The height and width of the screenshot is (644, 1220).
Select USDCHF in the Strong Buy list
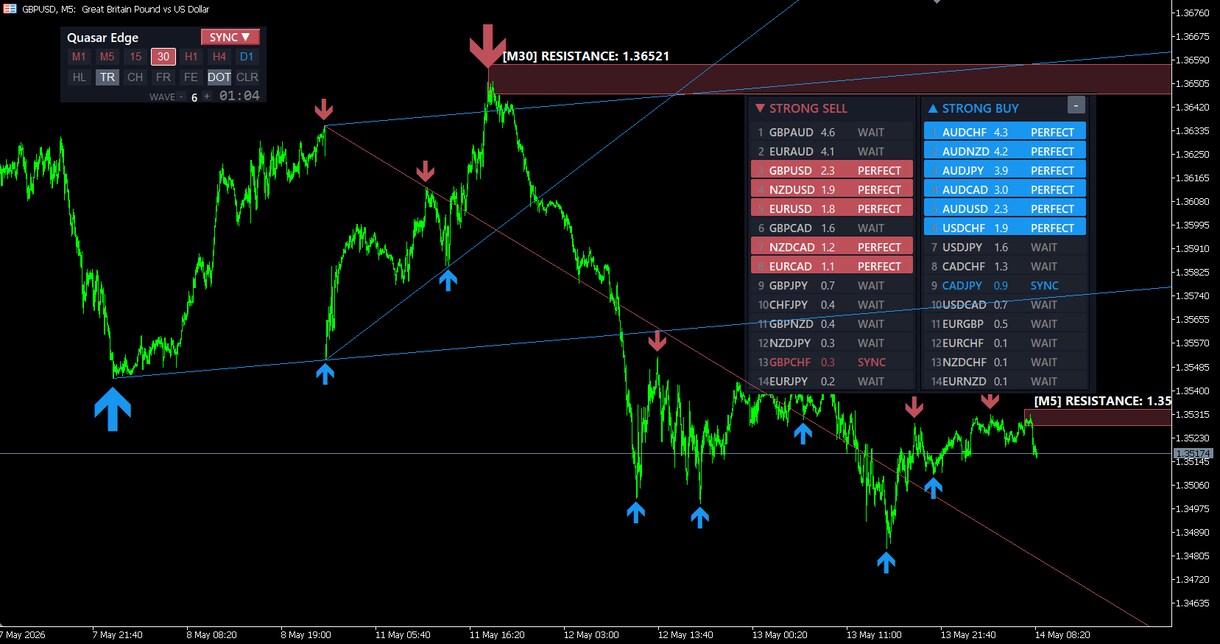tap(1005, 228)
